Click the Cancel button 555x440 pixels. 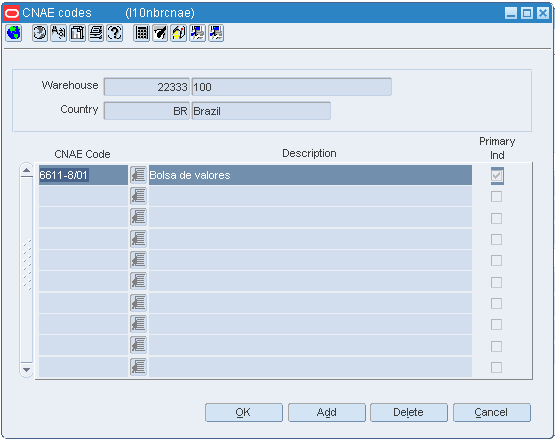(492, 412)
